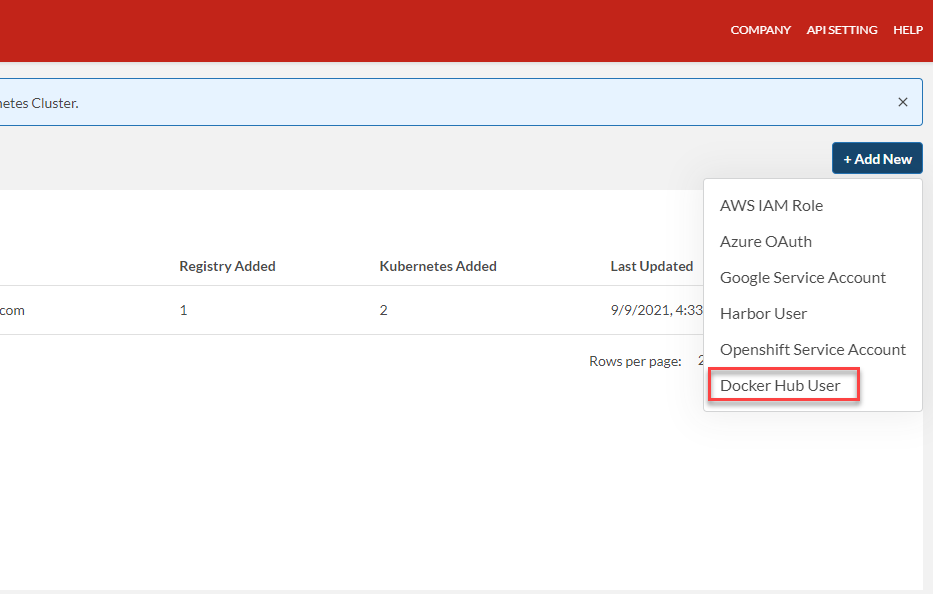Viewport: 933px width, 594px height.
Task: Click the + Add New button
Action: point(877,159)
